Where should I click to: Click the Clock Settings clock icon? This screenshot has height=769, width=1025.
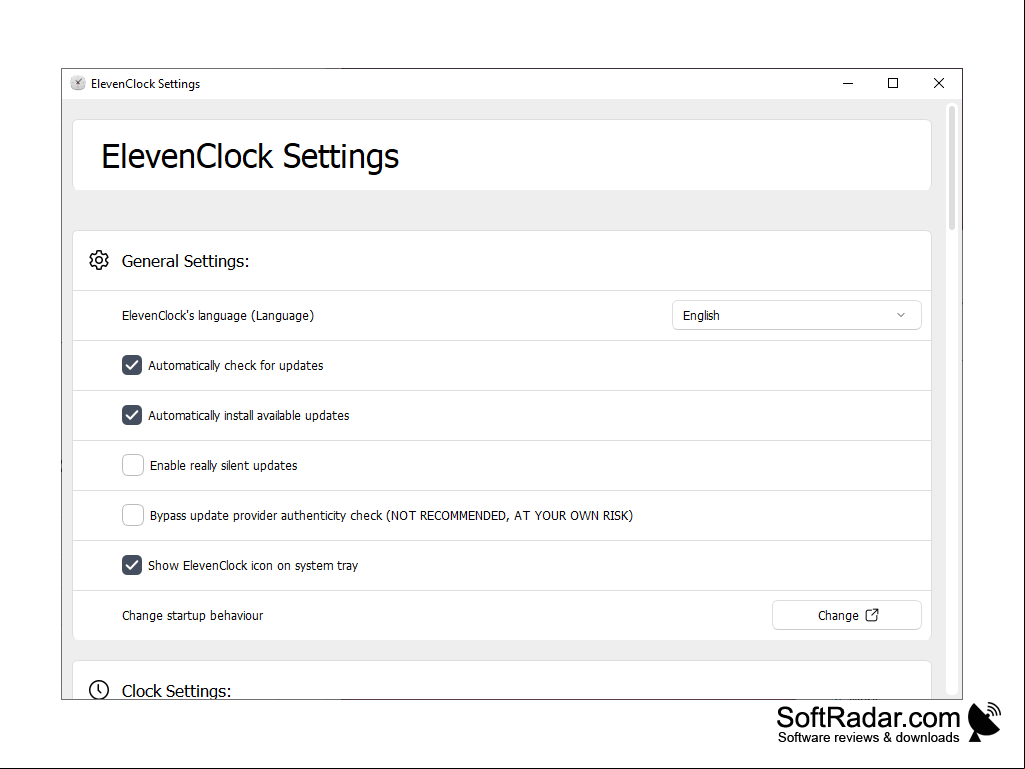coord(99,689)
